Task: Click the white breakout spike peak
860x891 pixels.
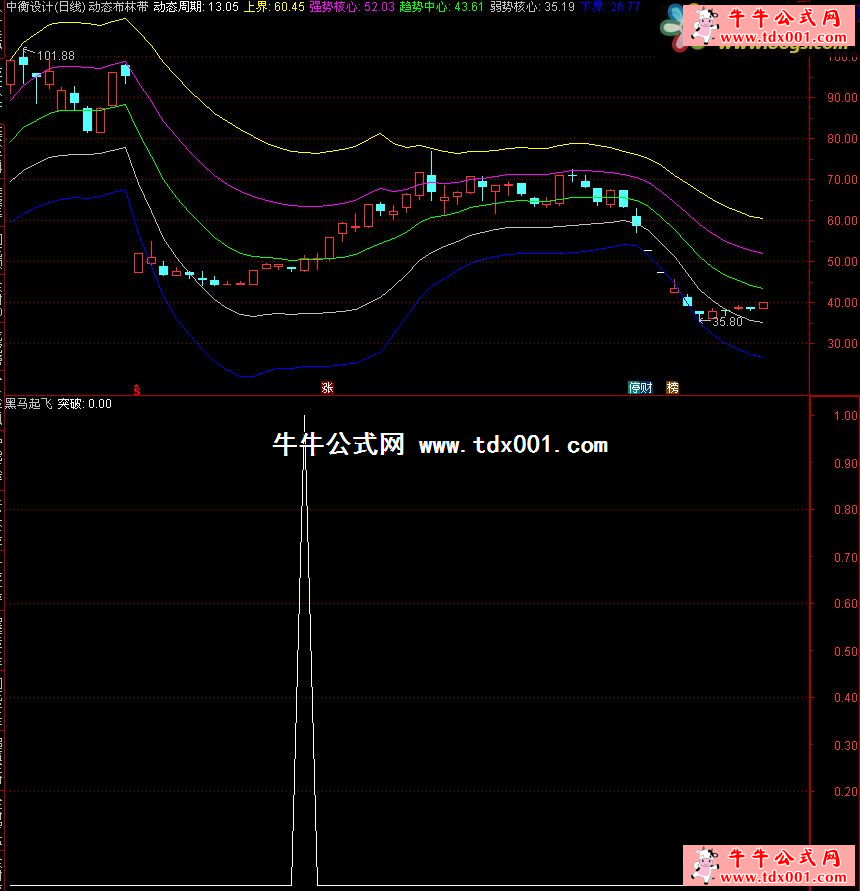Action: coord(305,418)
